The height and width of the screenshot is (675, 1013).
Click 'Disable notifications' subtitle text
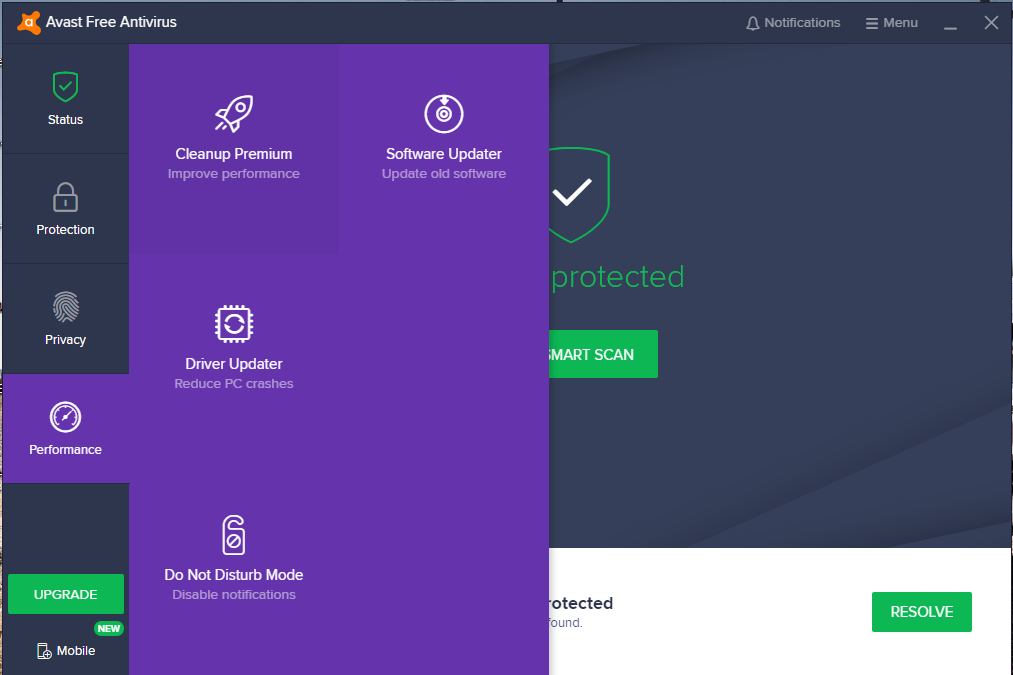(x=234, y=595)
